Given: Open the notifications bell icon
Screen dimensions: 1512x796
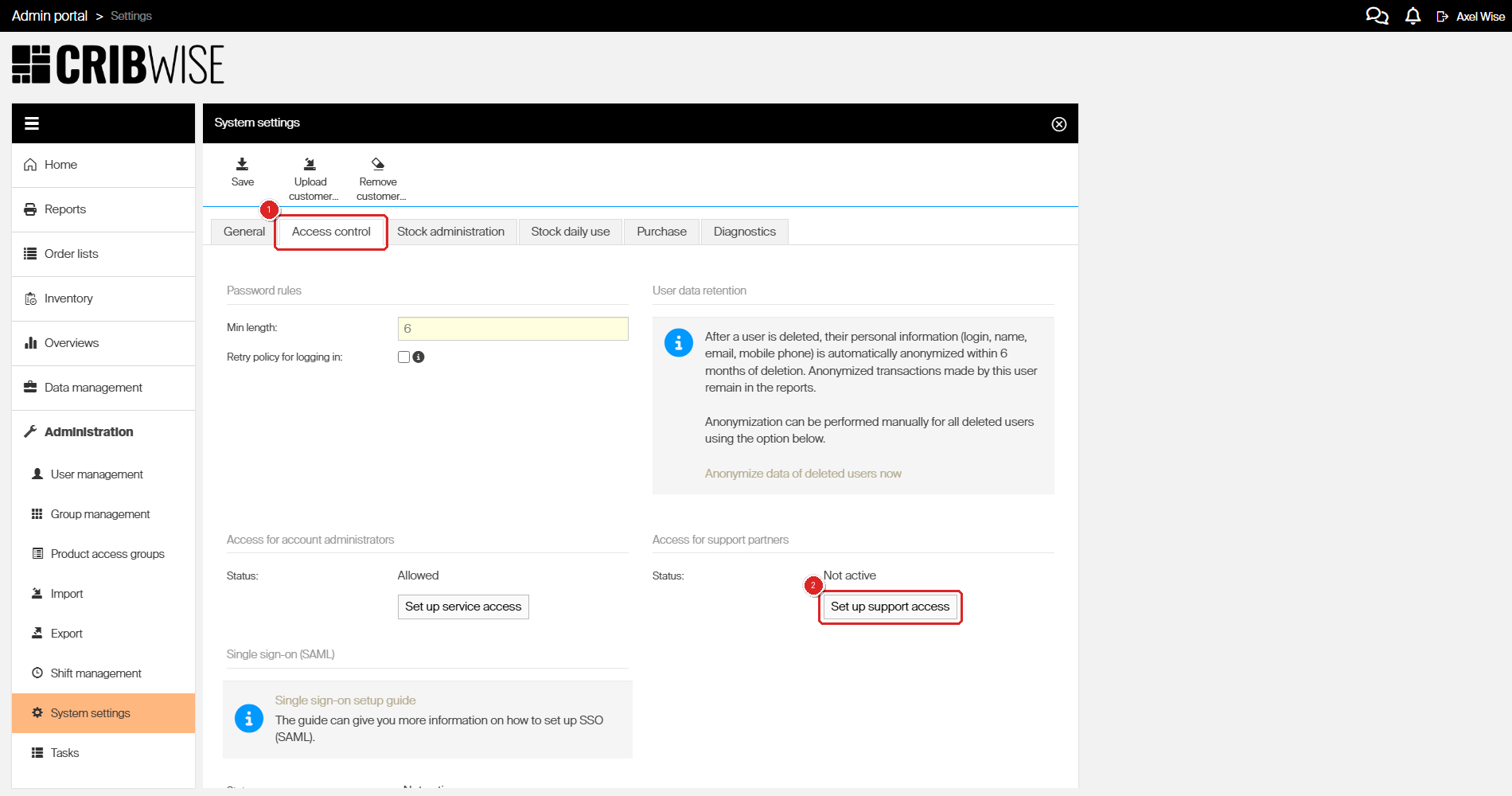Looking at the screenshot, I should 1413,16.
